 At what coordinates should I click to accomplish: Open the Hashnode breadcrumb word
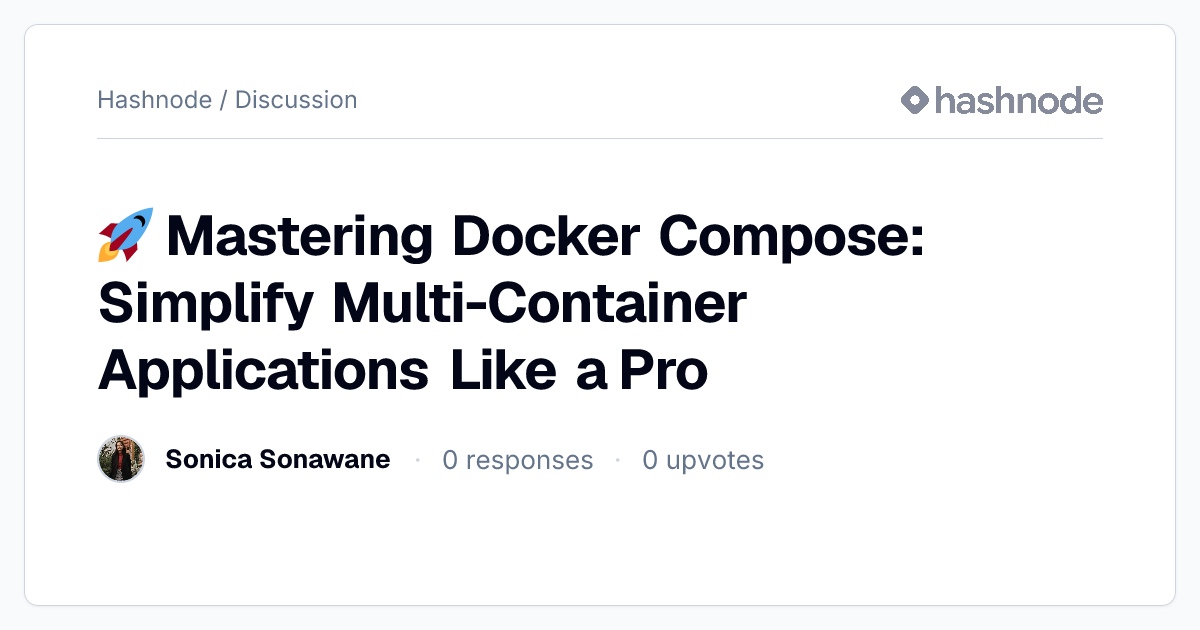[x=154, y=100]
